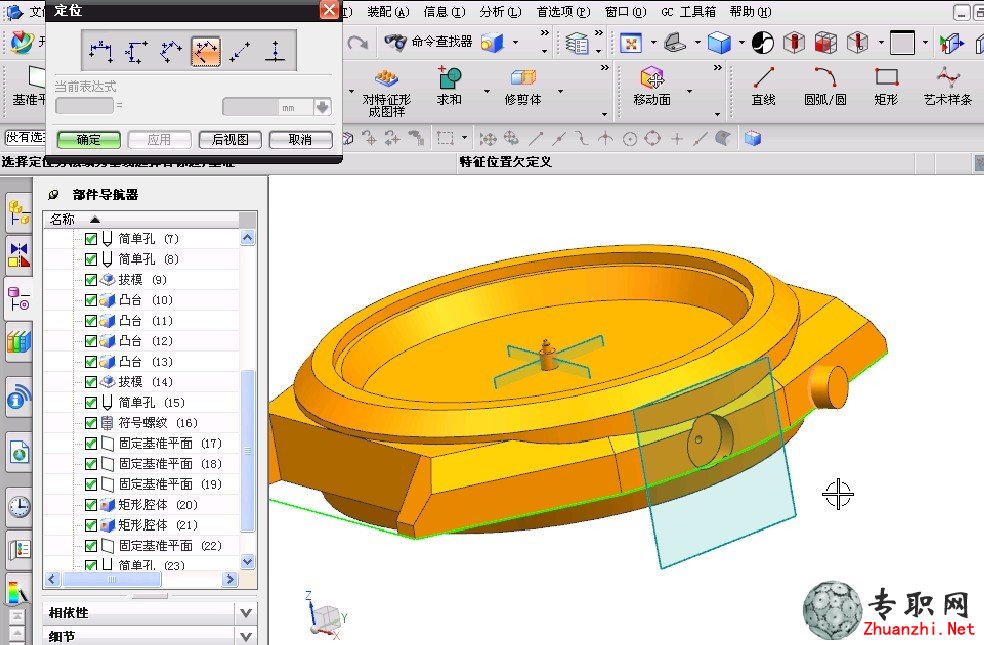Uncheck the 固定基准平面 (17) checkbox

[x=91, y=444]
